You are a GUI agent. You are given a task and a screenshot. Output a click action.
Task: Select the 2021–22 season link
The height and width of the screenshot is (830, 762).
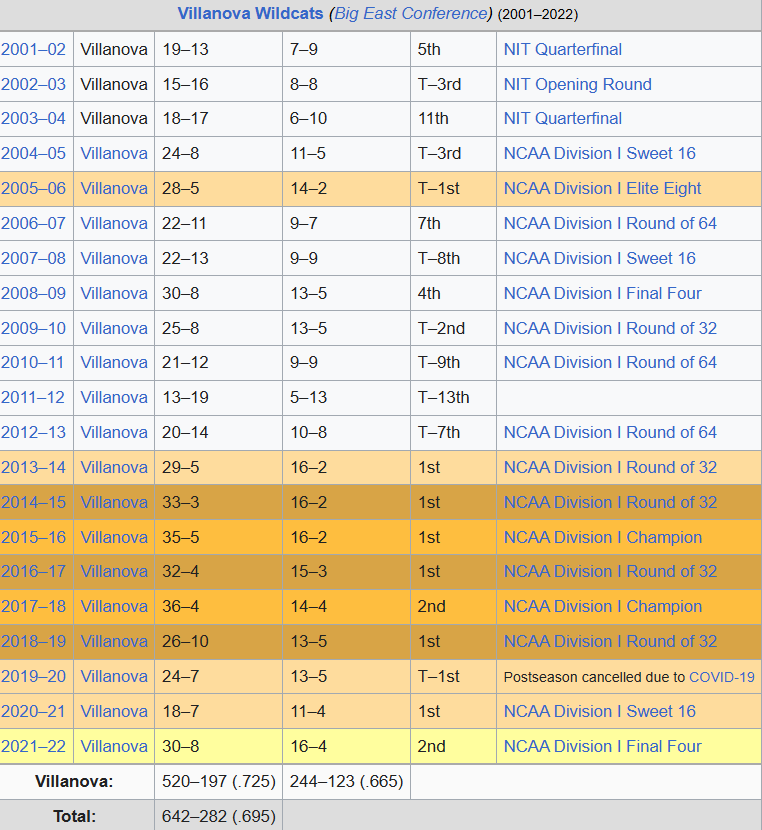(33, 746)
